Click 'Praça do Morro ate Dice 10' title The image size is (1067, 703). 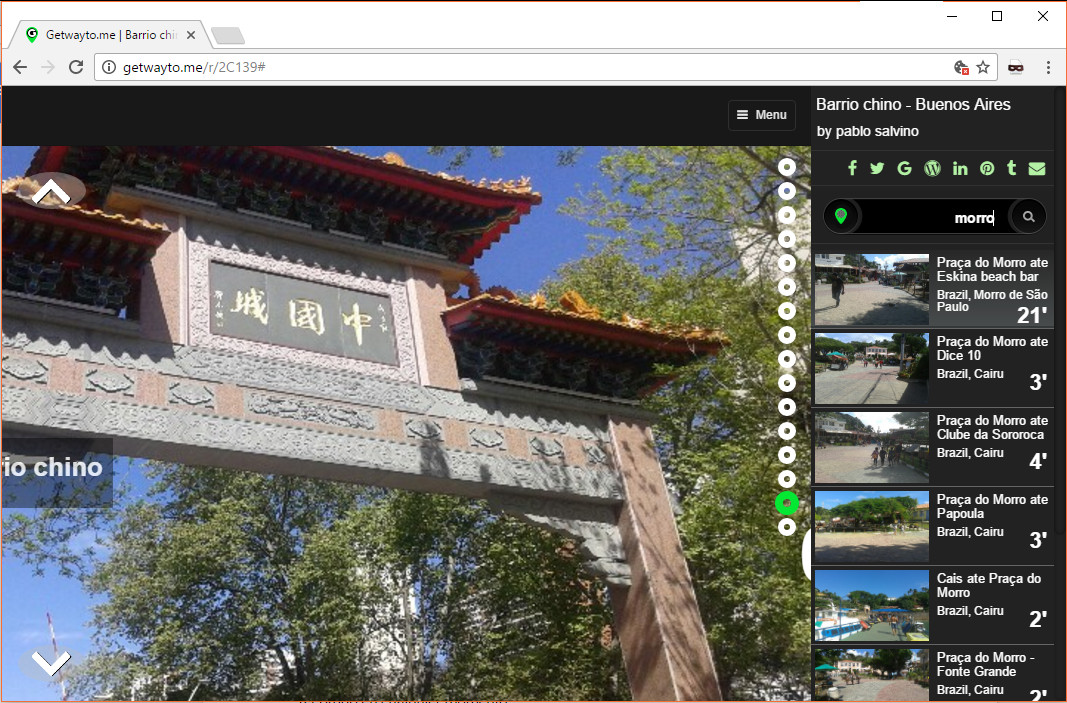pyautogui.click(x=992, y=348)
